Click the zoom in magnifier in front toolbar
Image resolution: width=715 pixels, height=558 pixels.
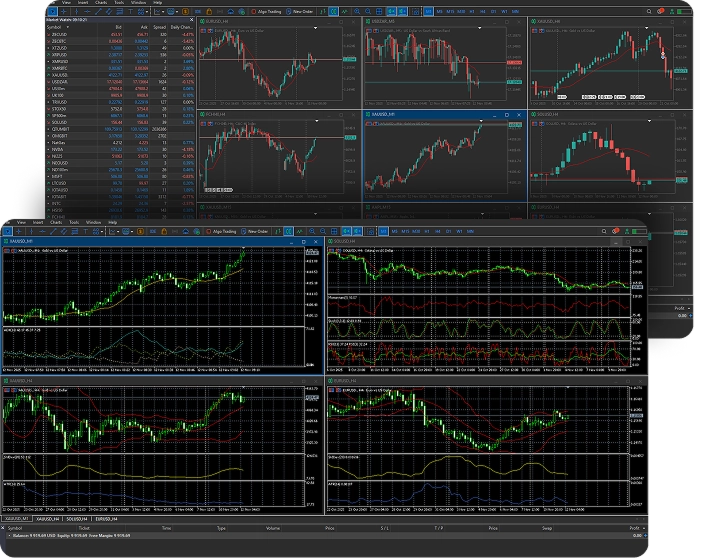(x=311, y=232)
